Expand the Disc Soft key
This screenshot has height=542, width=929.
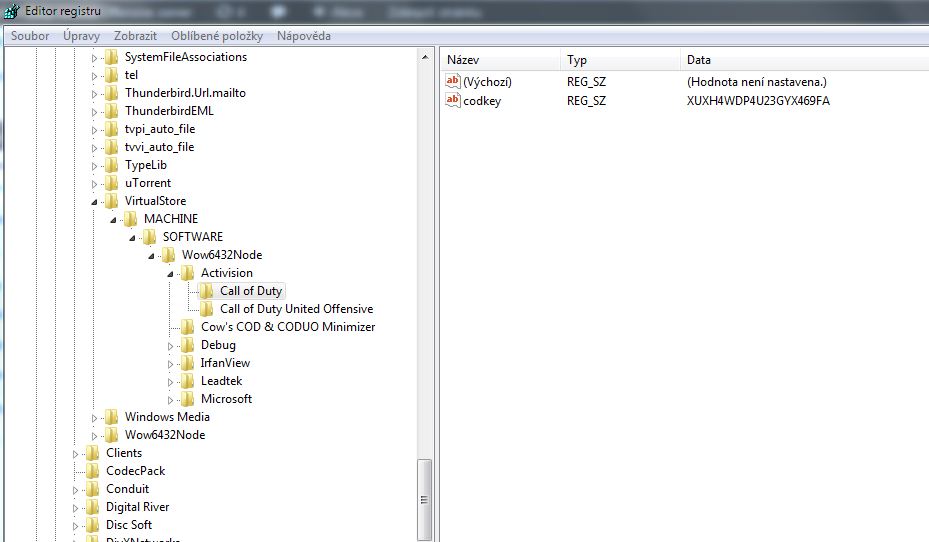pos(75,525)
